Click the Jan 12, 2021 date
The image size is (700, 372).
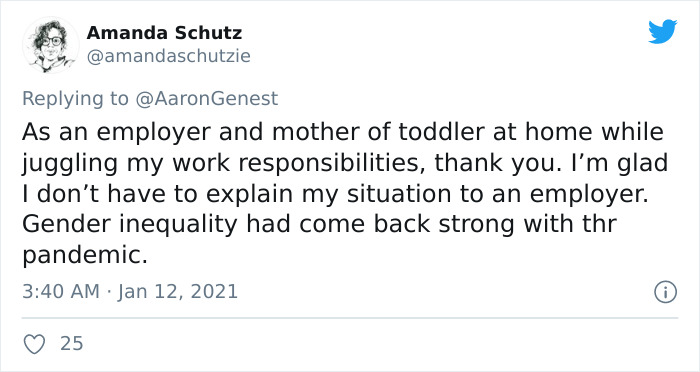click(x=178, y=292)
